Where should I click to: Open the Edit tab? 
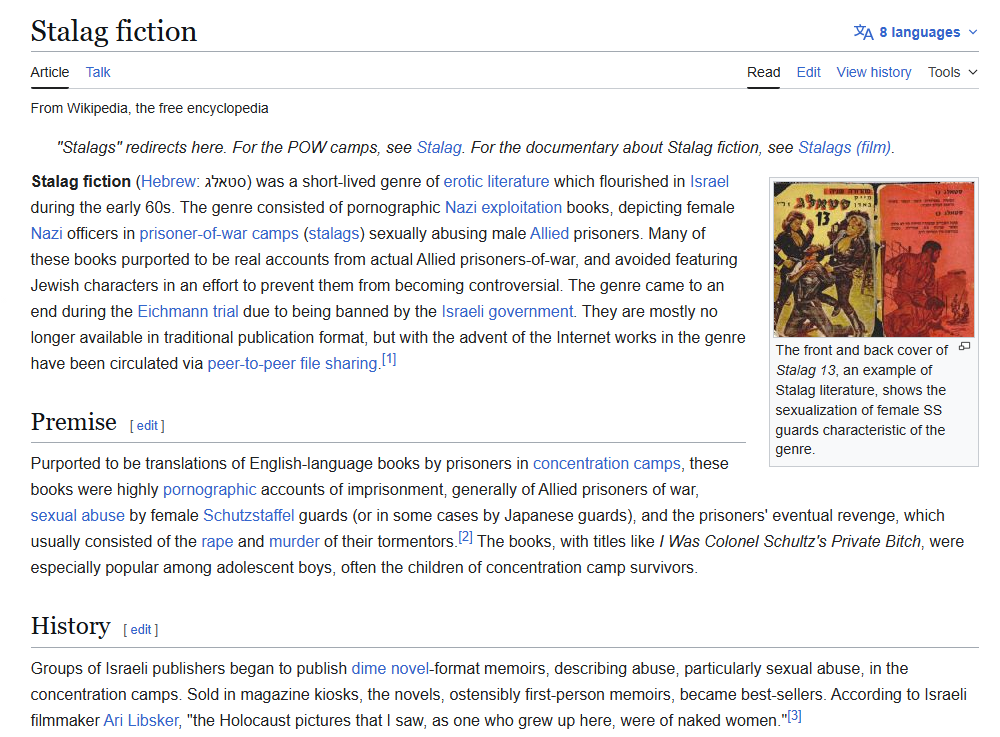click(809, 72)
